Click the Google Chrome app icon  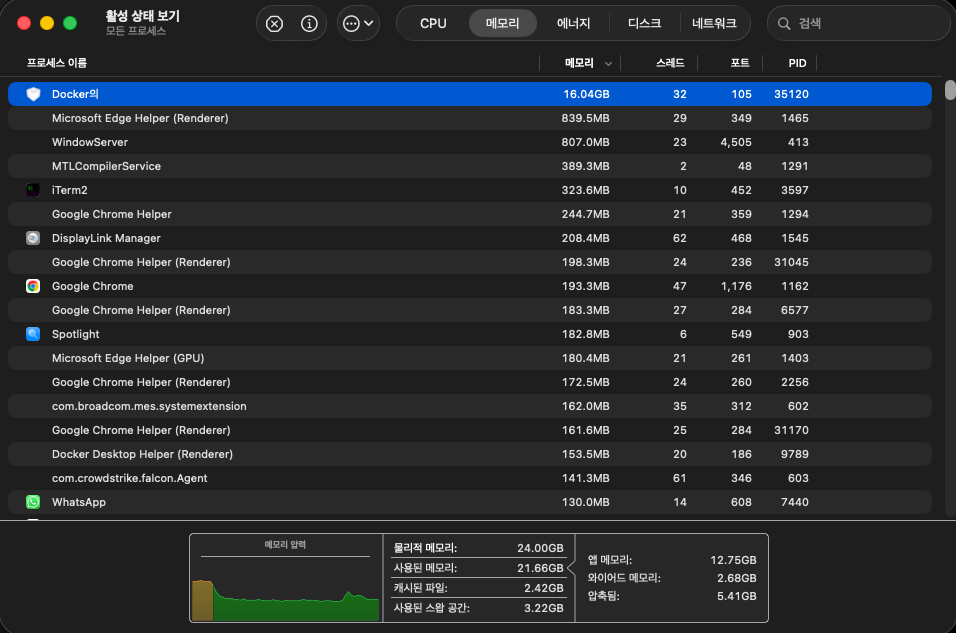pos(33,286)
